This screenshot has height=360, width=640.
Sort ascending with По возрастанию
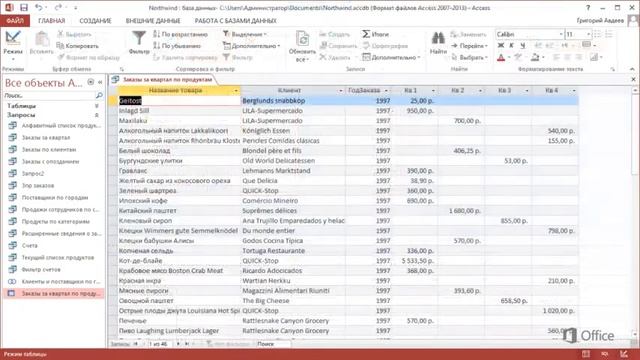click(x=180, y=34)
